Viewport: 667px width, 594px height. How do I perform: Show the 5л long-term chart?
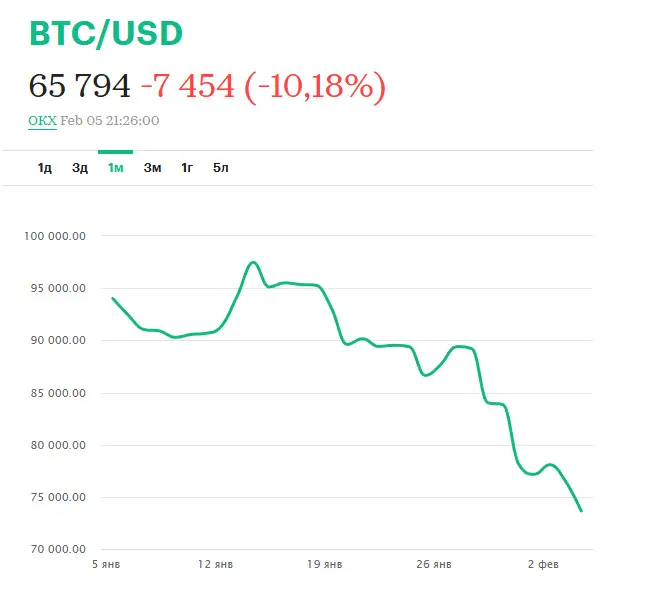[x=221, y=167]
